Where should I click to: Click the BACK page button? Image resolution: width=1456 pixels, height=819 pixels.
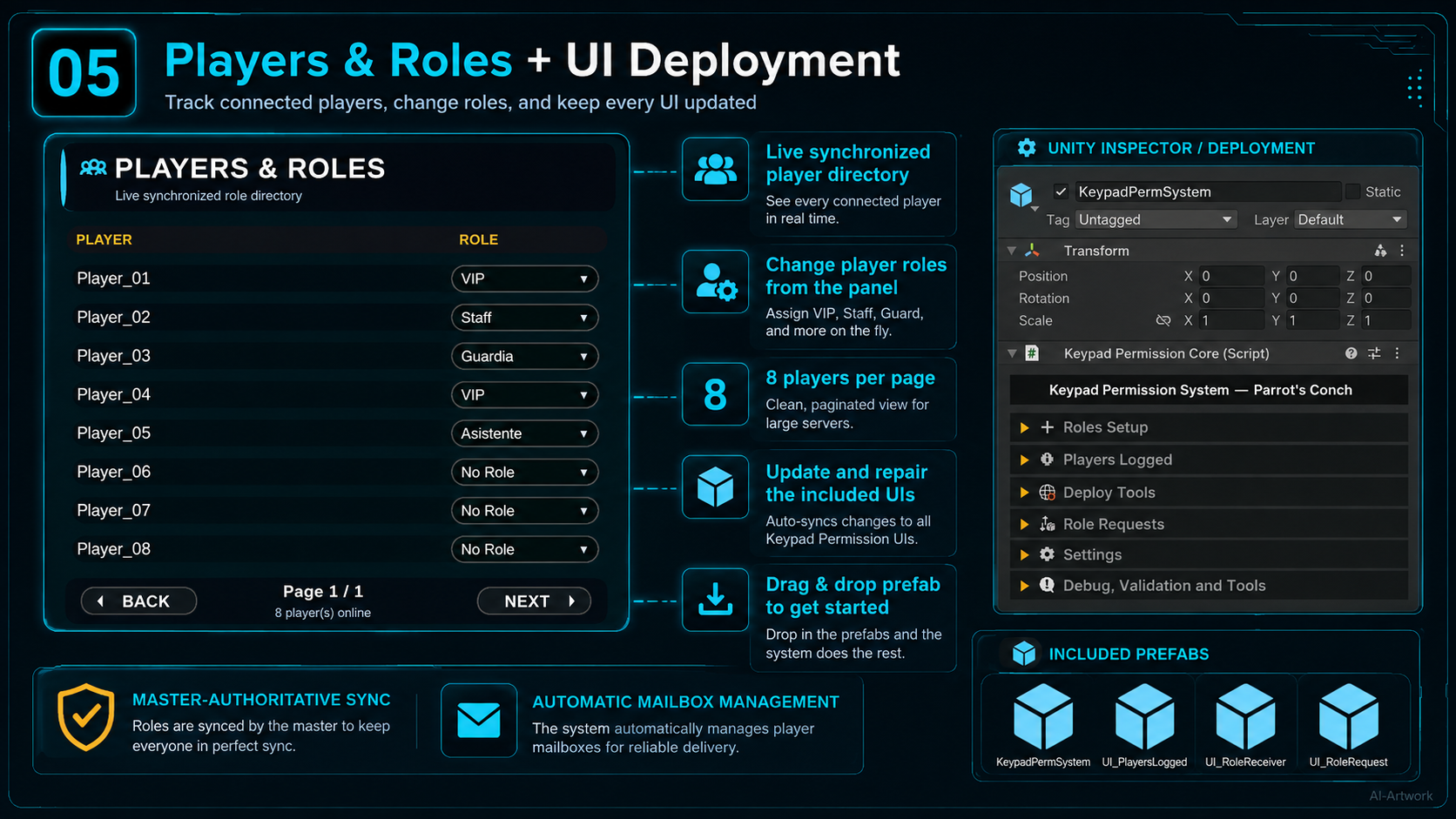(x=138, y=601)
